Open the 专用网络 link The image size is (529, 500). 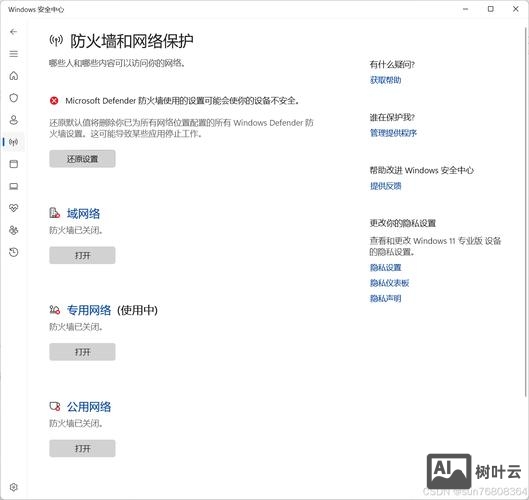89,310
